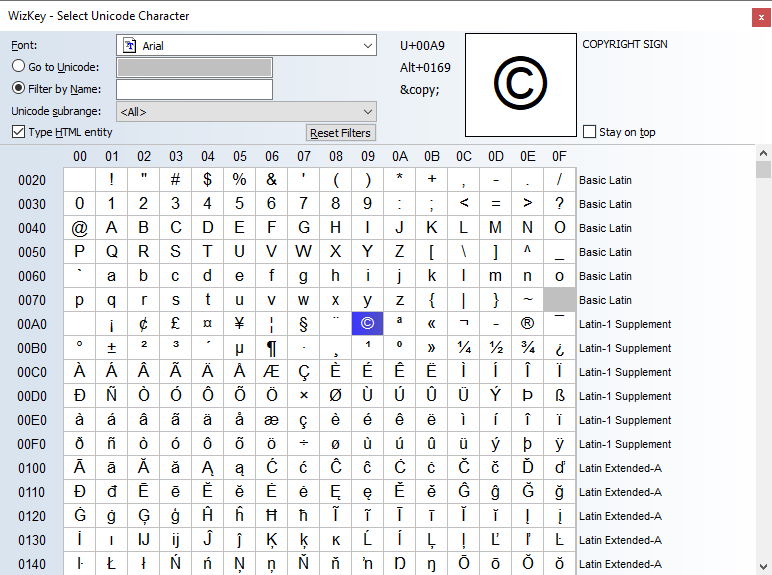Select the Go to Unicode radio button
Image resolution: width=772 pixels, height=575 pixels.
coord(18,66)
